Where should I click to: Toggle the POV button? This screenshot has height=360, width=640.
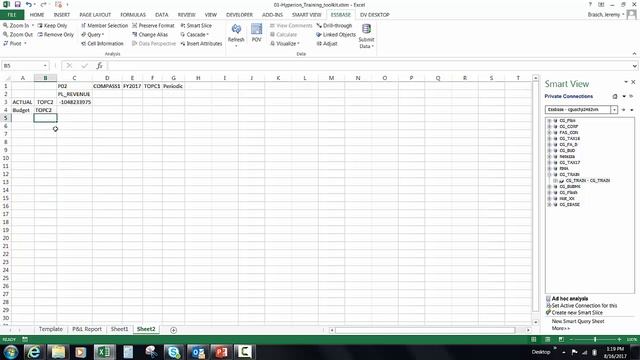256,33
